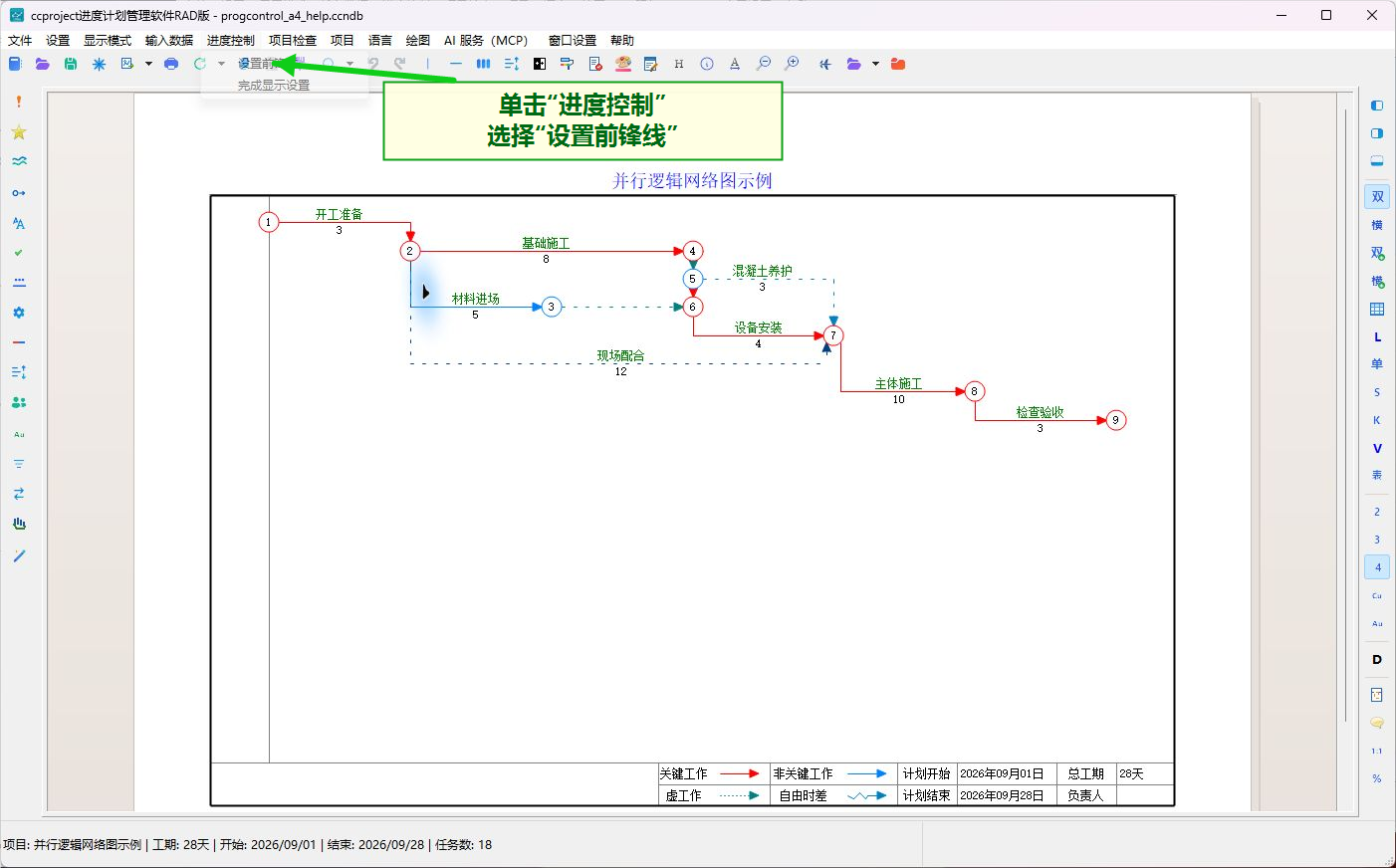Expand the arrow beside the second purple folder icon

click(x=875, y=64)
